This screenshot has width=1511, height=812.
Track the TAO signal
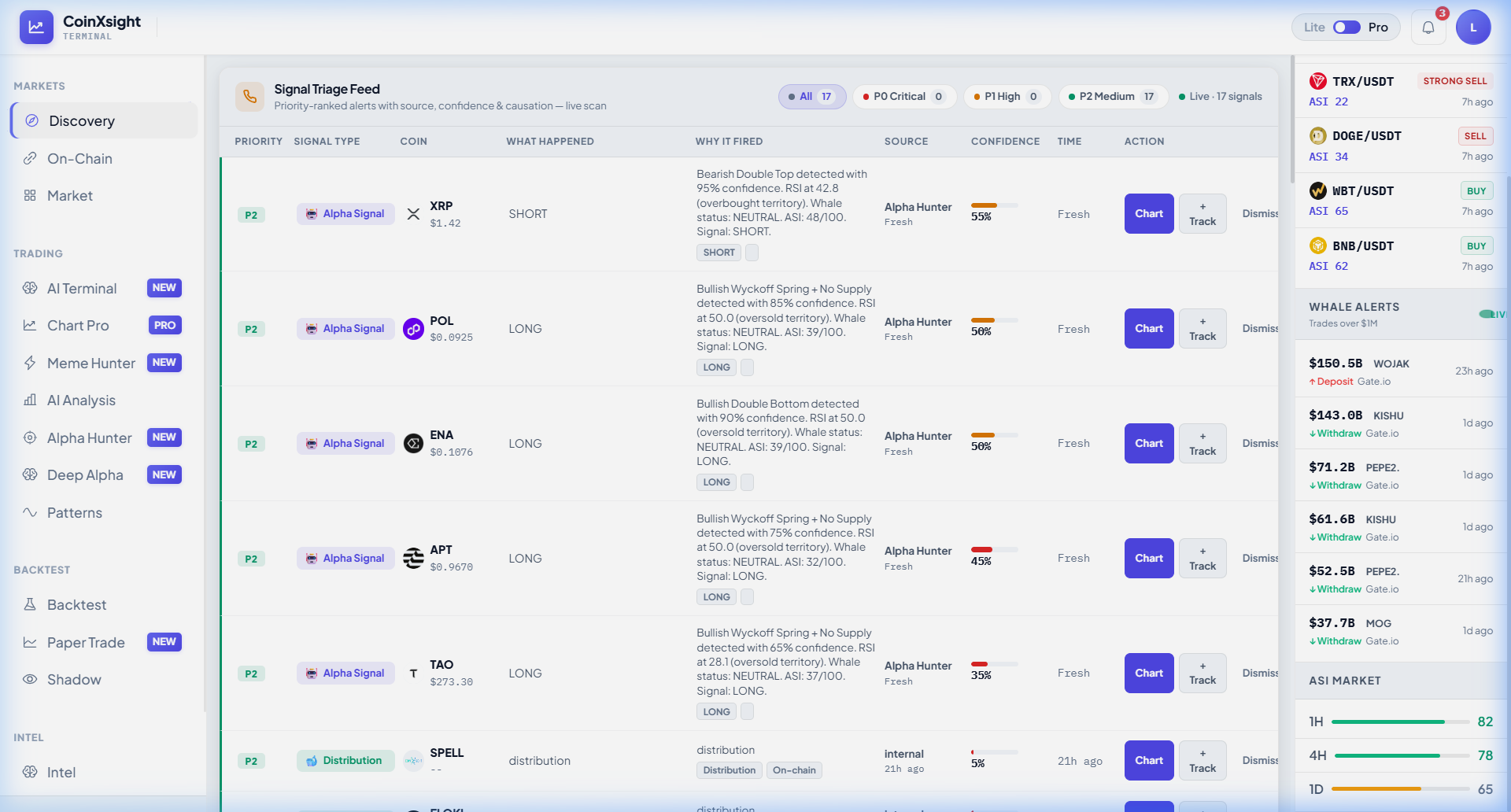(1203, 673)
